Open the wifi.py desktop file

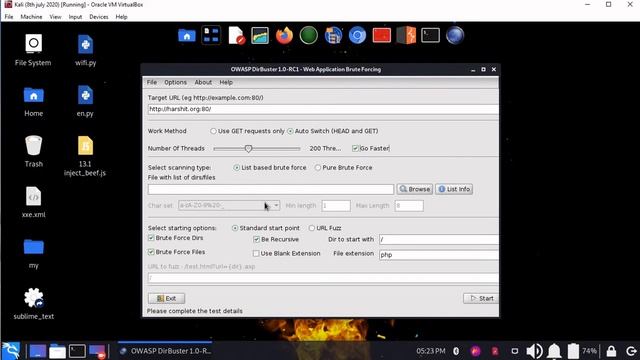85,50
